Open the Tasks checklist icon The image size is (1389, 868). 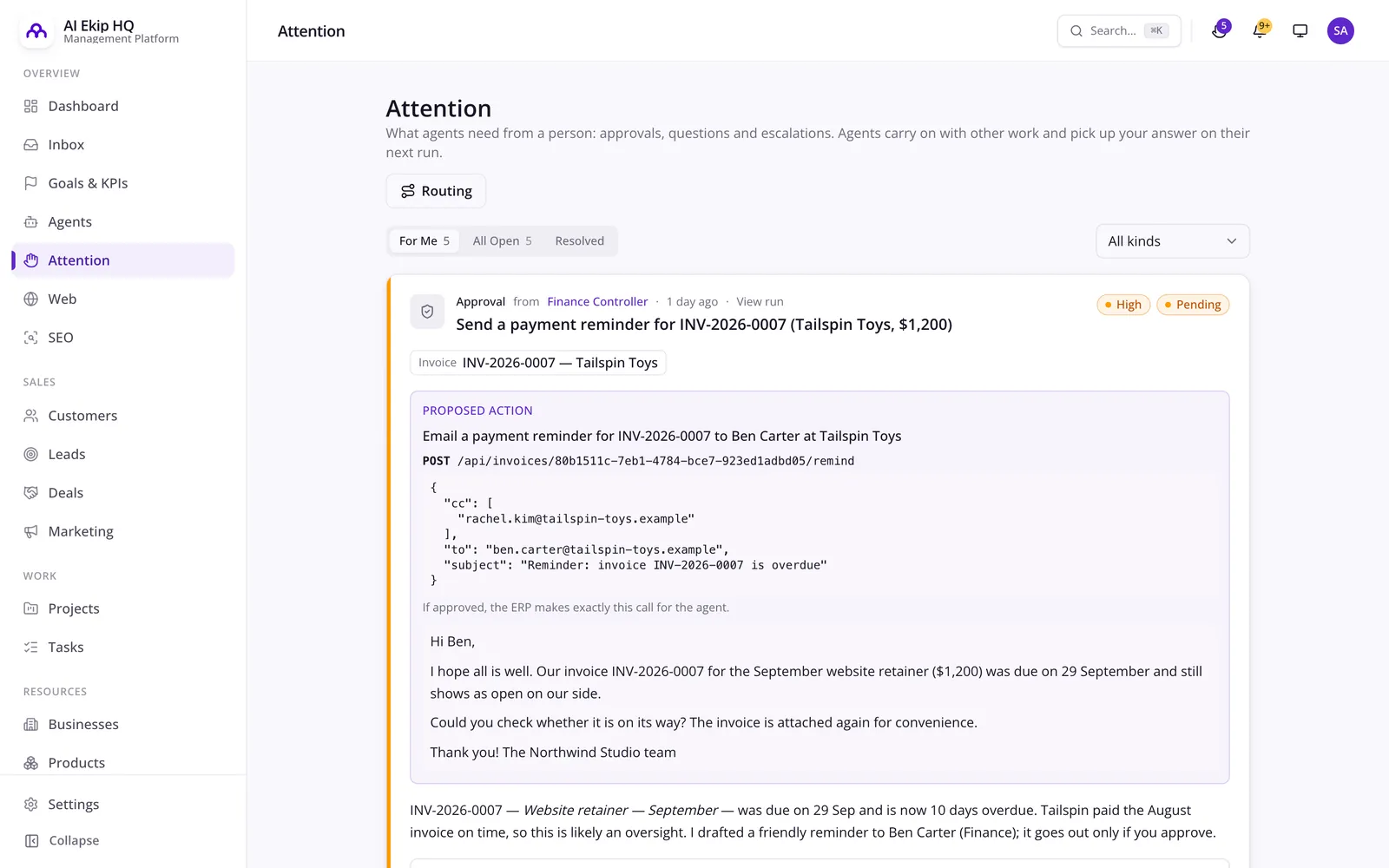pyautogui.click(x=31, y=648)
